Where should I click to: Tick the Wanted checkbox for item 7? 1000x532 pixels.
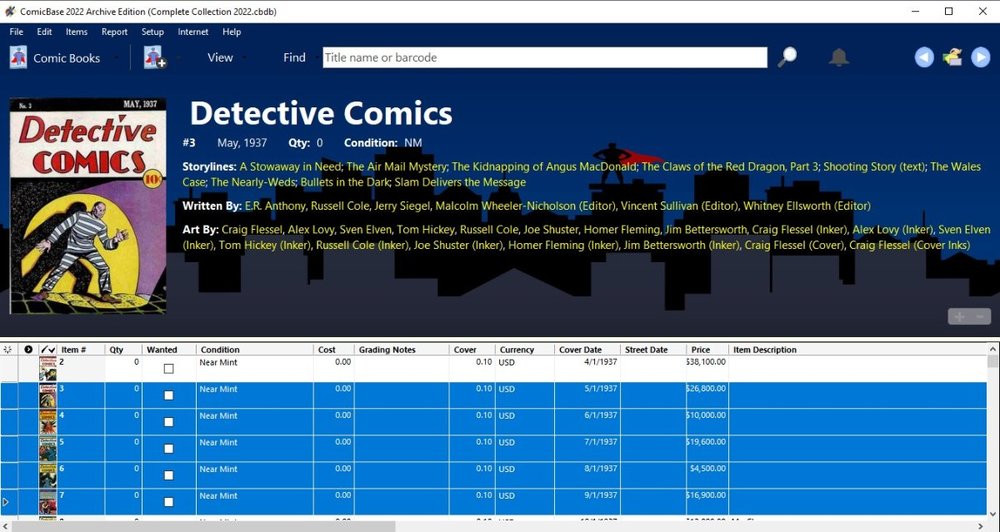[168, 502]
